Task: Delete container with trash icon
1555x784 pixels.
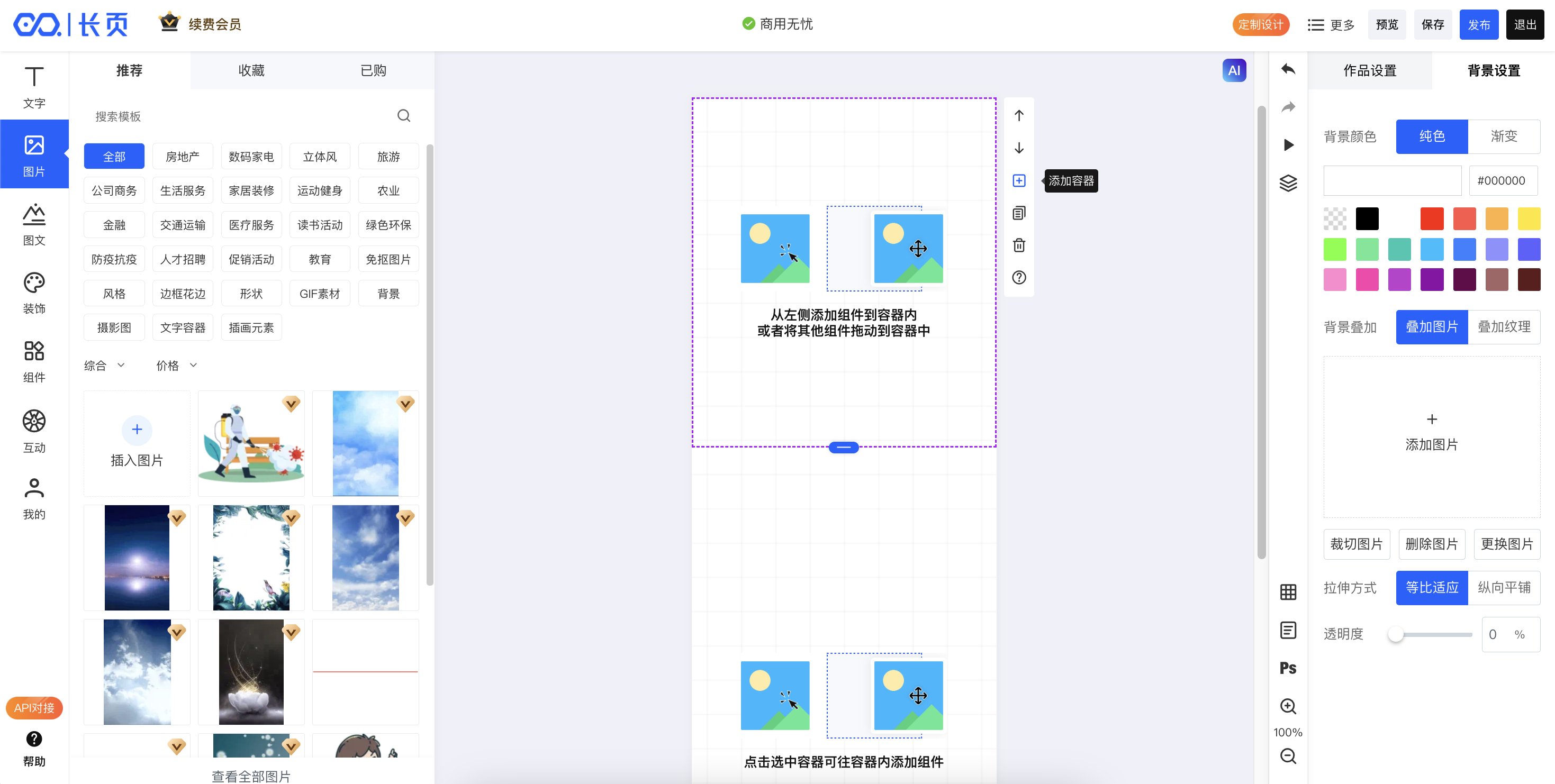Action: (x=1018, y=245)
